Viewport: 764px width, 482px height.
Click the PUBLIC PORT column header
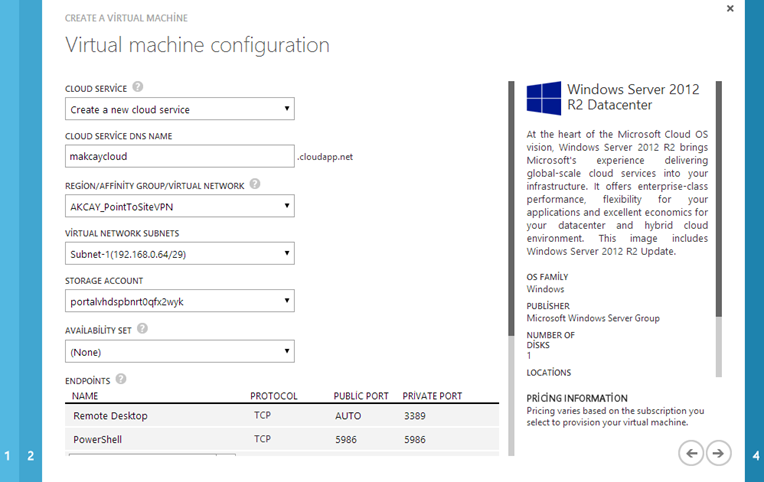pos(361,396)
